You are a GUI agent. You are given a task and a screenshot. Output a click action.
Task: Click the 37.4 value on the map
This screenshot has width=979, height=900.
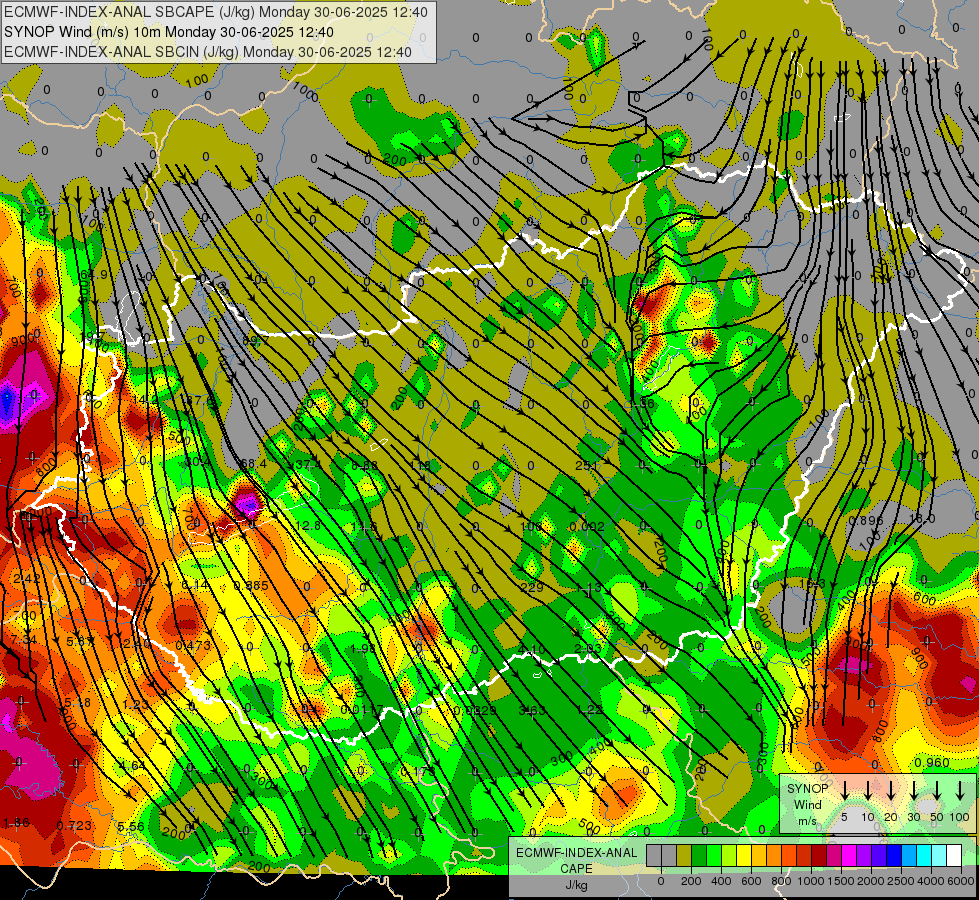(x=308, y=465)
